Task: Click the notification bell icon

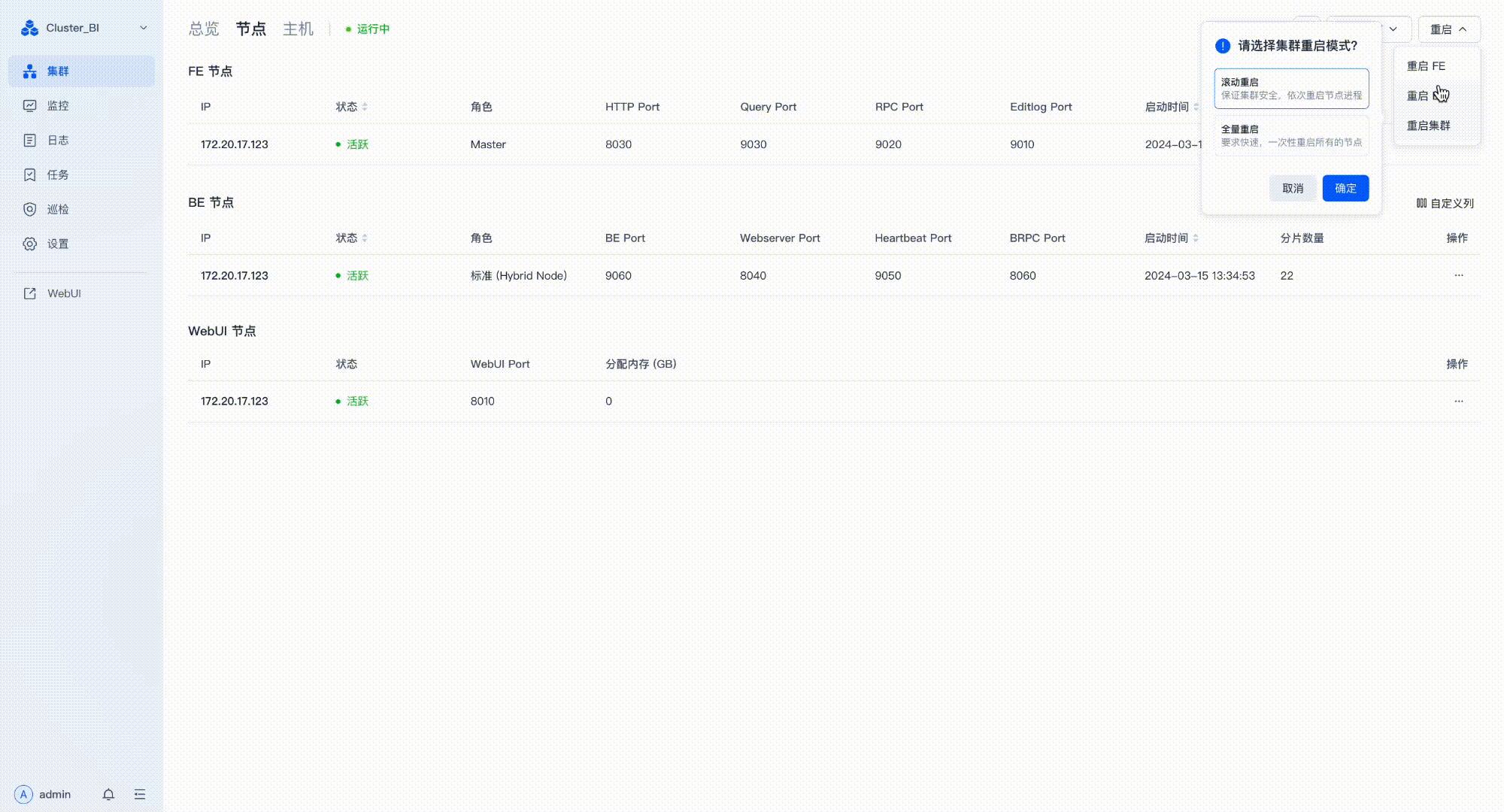Action: [x=108, y=795]
